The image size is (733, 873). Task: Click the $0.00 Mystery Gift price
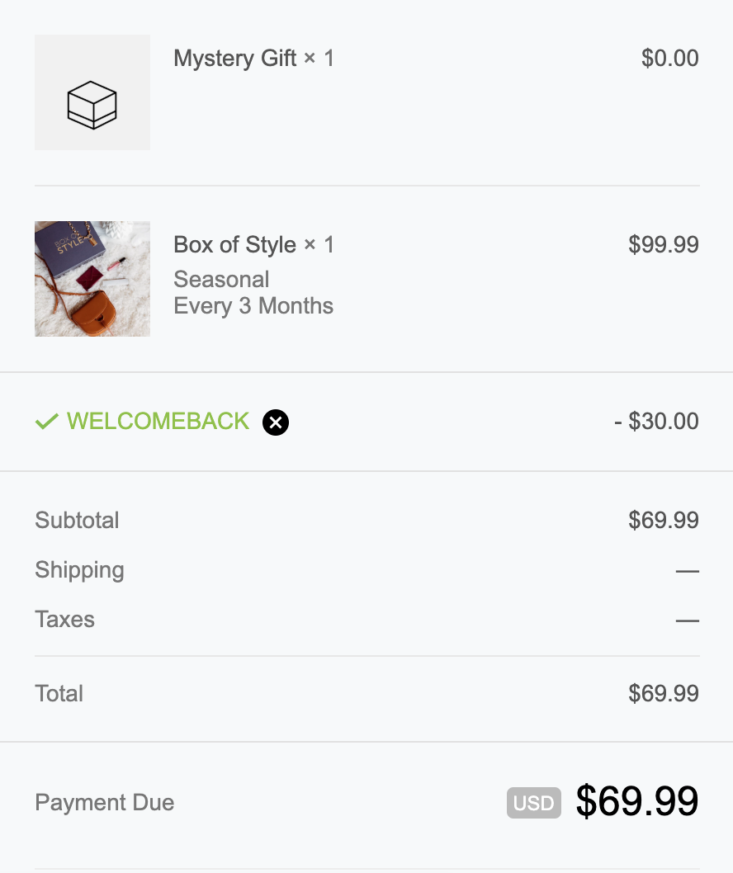670,58
